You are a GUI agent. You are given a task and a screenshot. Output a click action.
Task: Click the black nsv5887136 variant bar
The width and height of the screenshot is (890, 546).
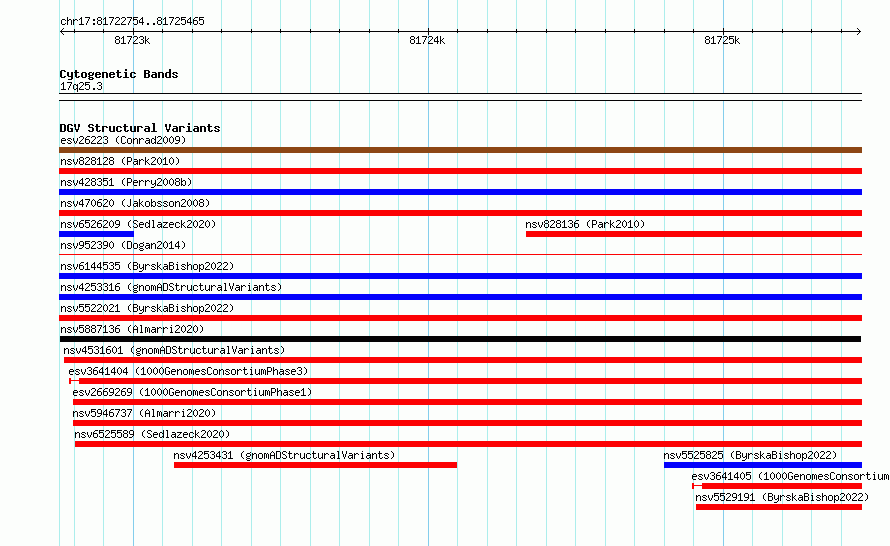click(x=460, y=339)
